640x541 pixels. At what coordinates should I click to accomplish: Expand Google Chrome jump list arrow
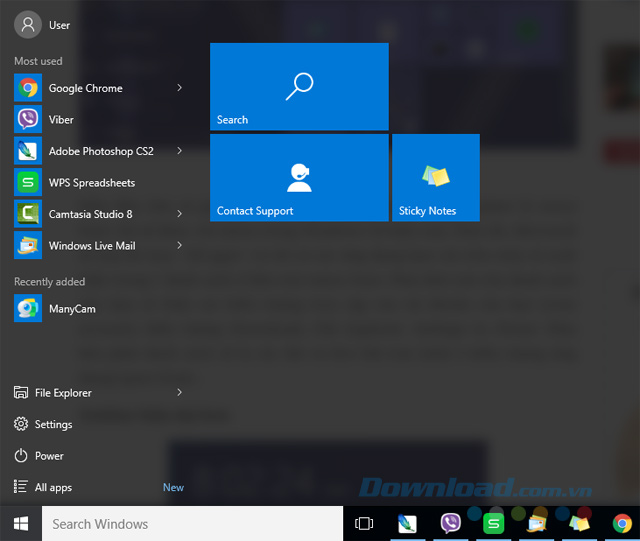179,88
